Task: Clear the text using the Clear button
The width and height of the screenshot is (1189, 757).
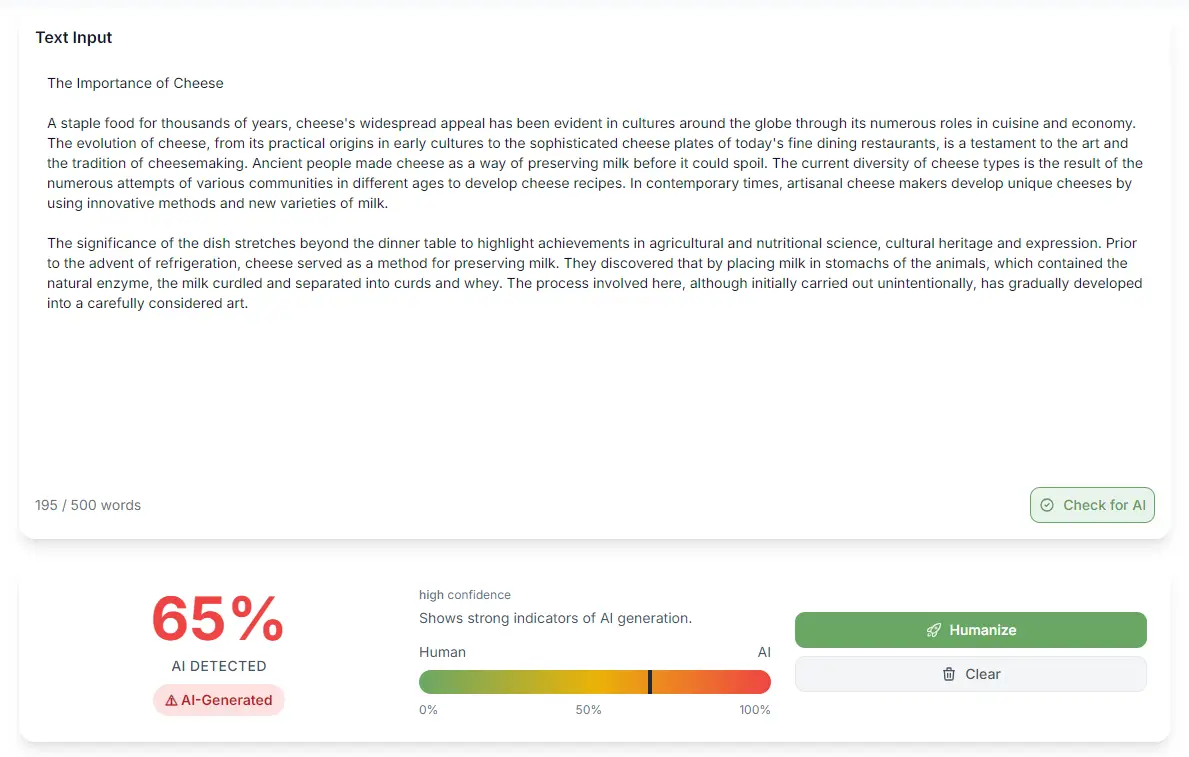Action: coord(970,674)
